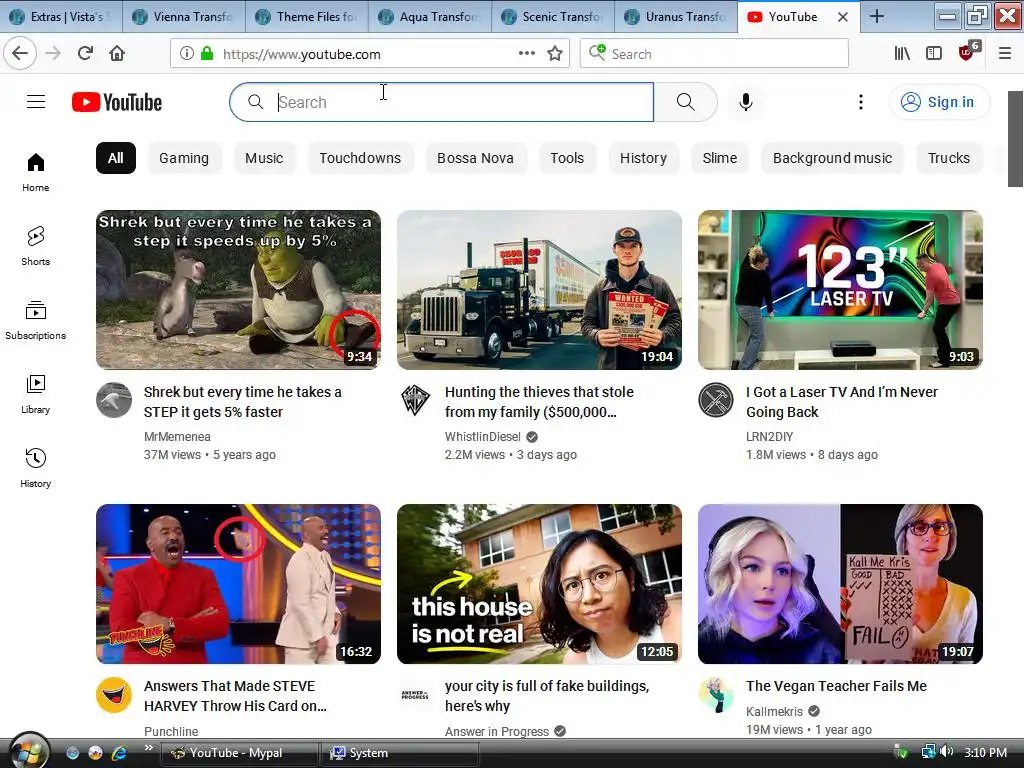Select the Touchdowns filter chip
This screenshot has width=1024, height=768.
[x=360, y=158]
